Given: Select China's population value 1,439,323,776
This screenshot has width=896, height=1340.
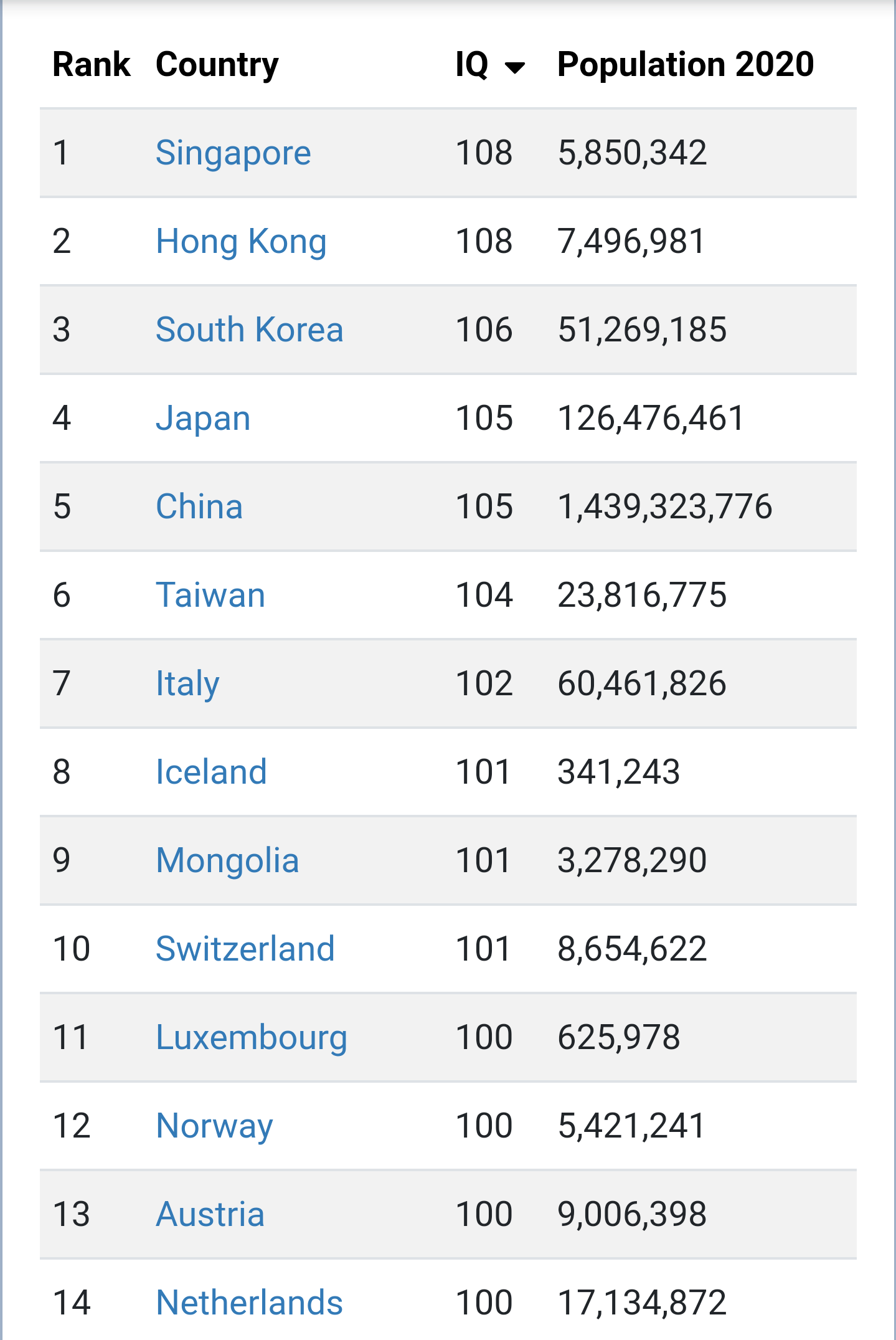Looking at the screenshot, I should point(665,506).
